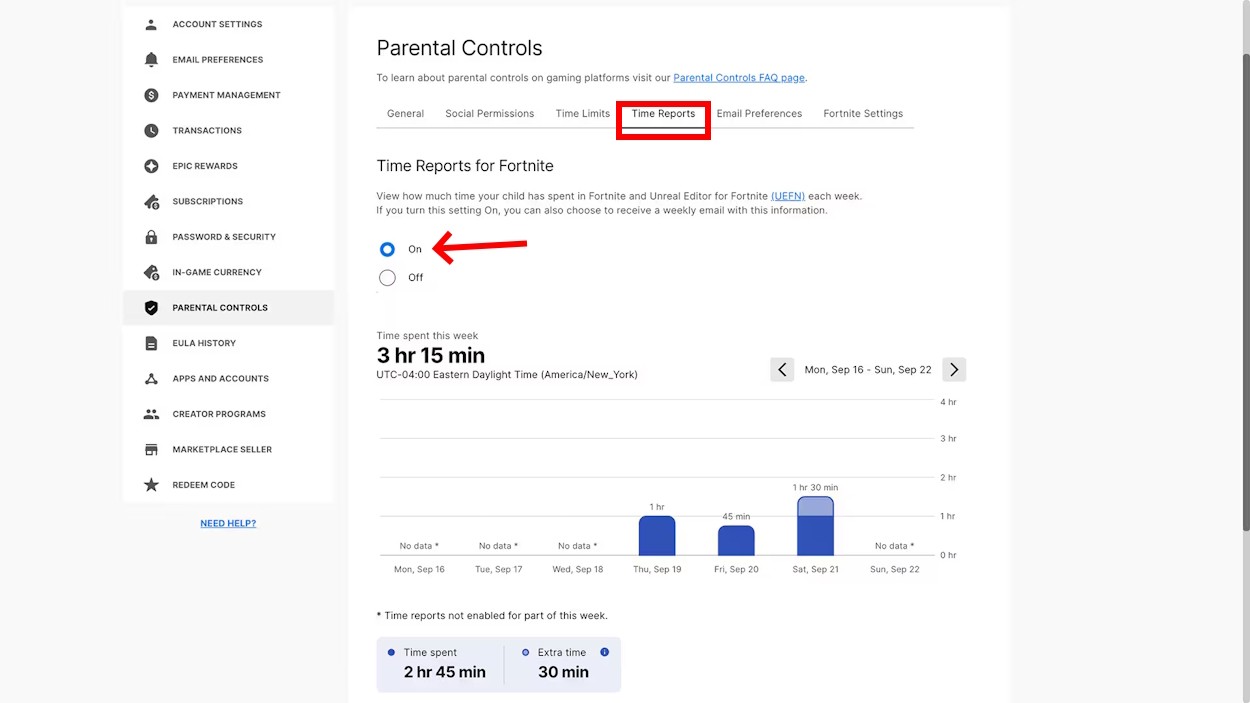Open In-Game Currency in sidebar

click(x=229, y=272)
